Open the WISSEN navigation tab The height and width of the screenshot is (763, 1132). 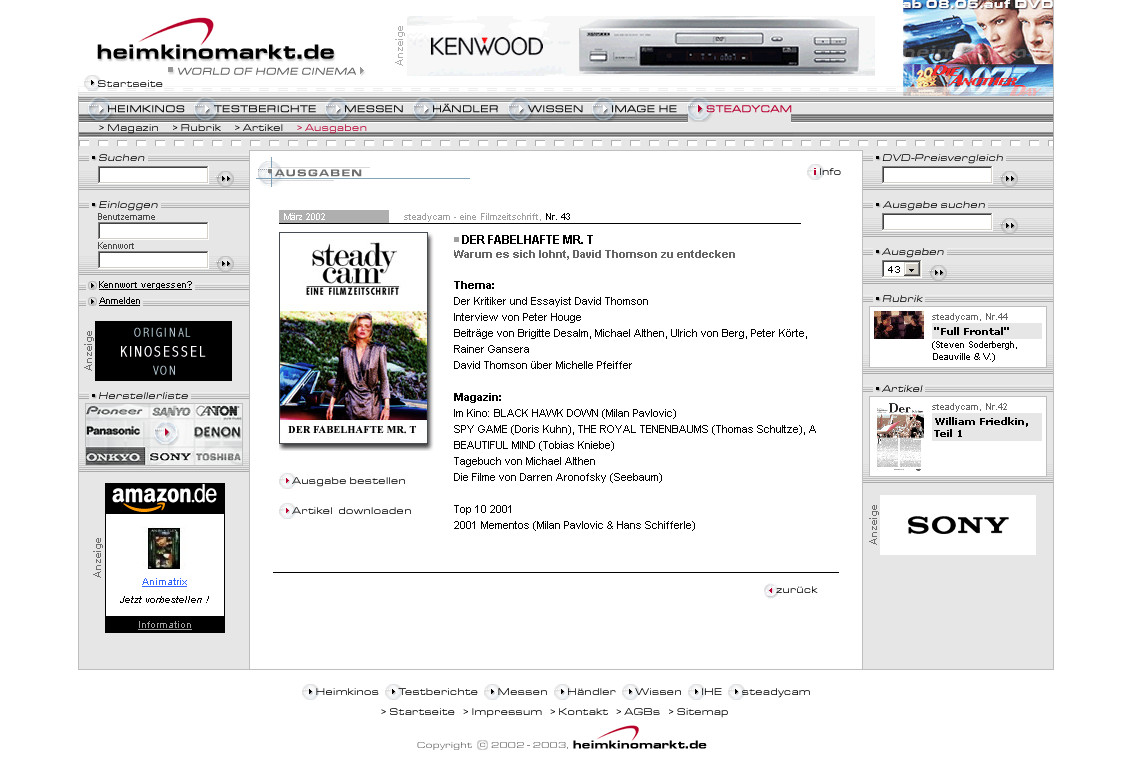pos(547,109)
